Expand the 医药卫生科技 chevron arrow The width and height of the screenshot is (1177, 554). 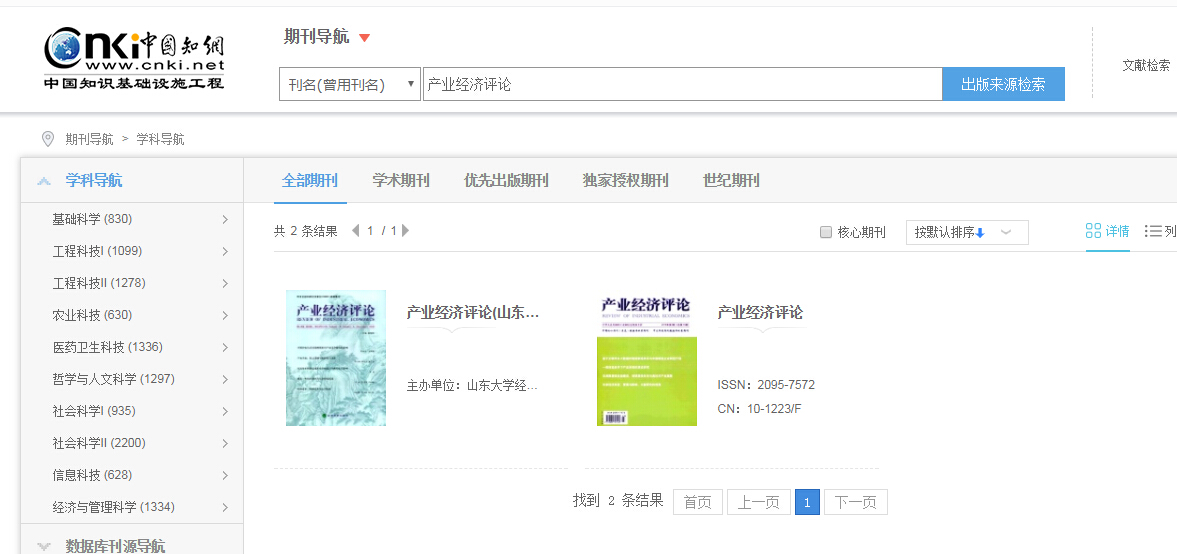pos(225,348)
